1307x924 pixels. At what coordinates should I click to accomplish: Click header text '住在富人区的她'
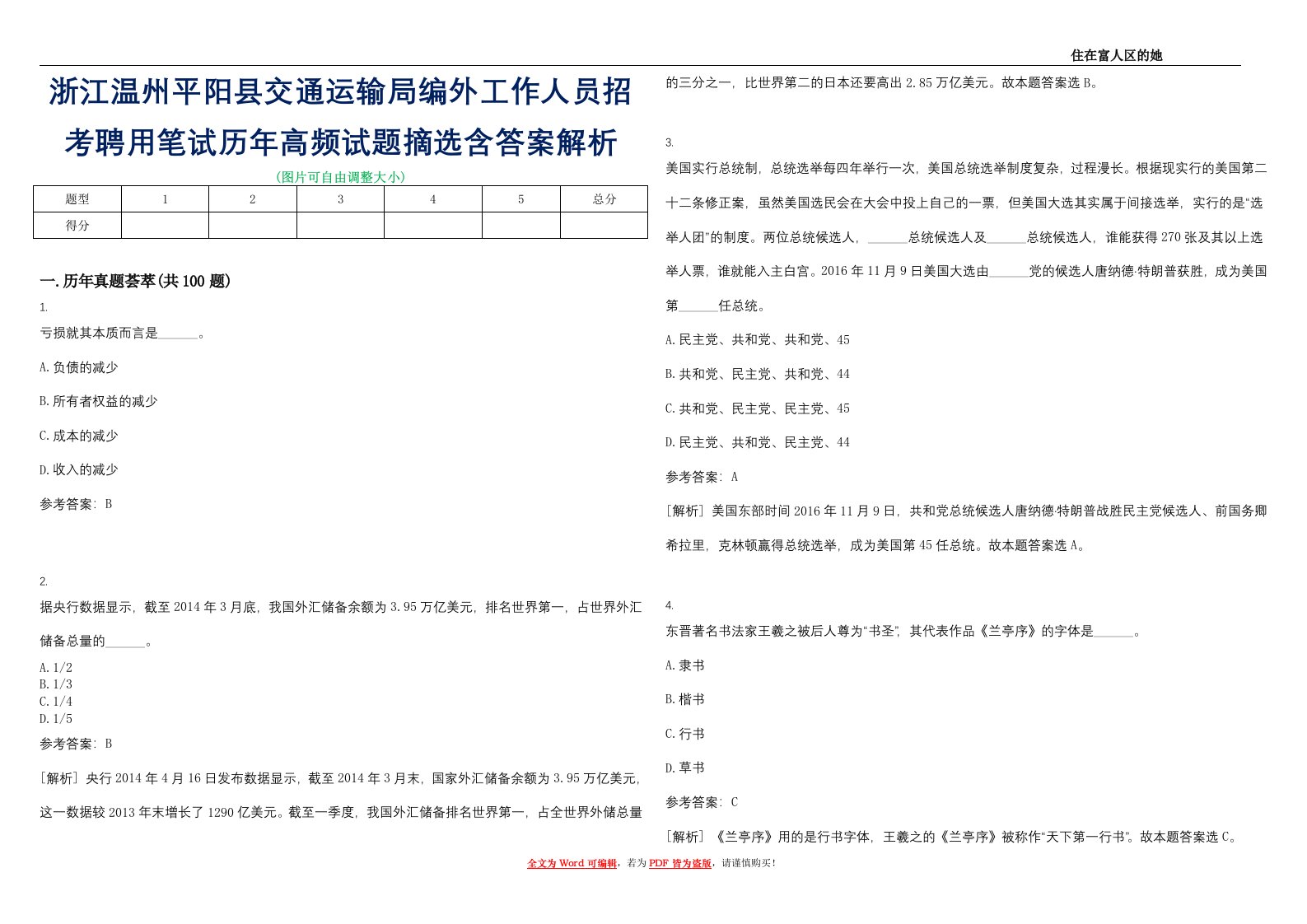[1116, 55]
